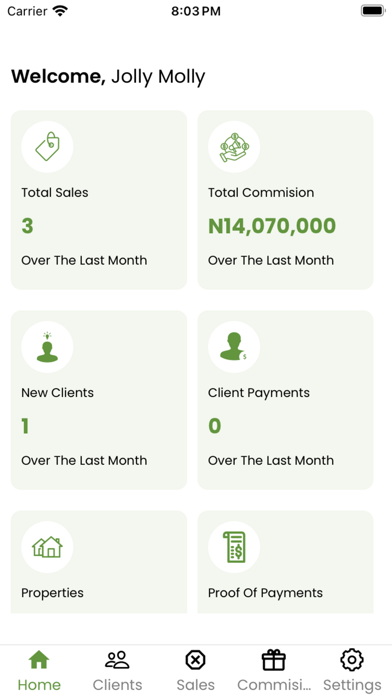Tap the Welcome, Jolly Molly heading
This screenshot has height=696, width=392.
point(108,77)
